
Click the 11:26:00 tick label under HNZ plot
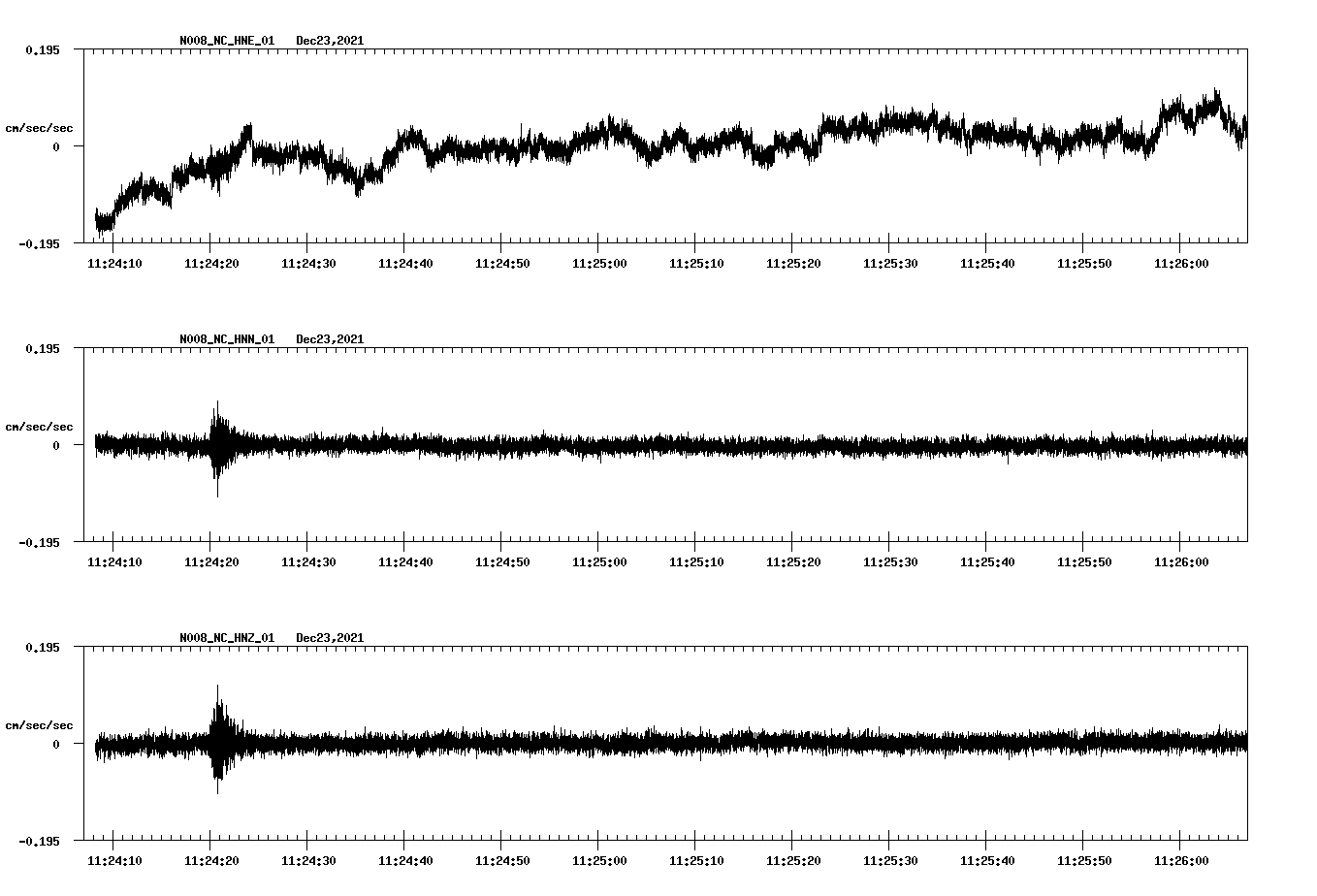point(1181,860)
